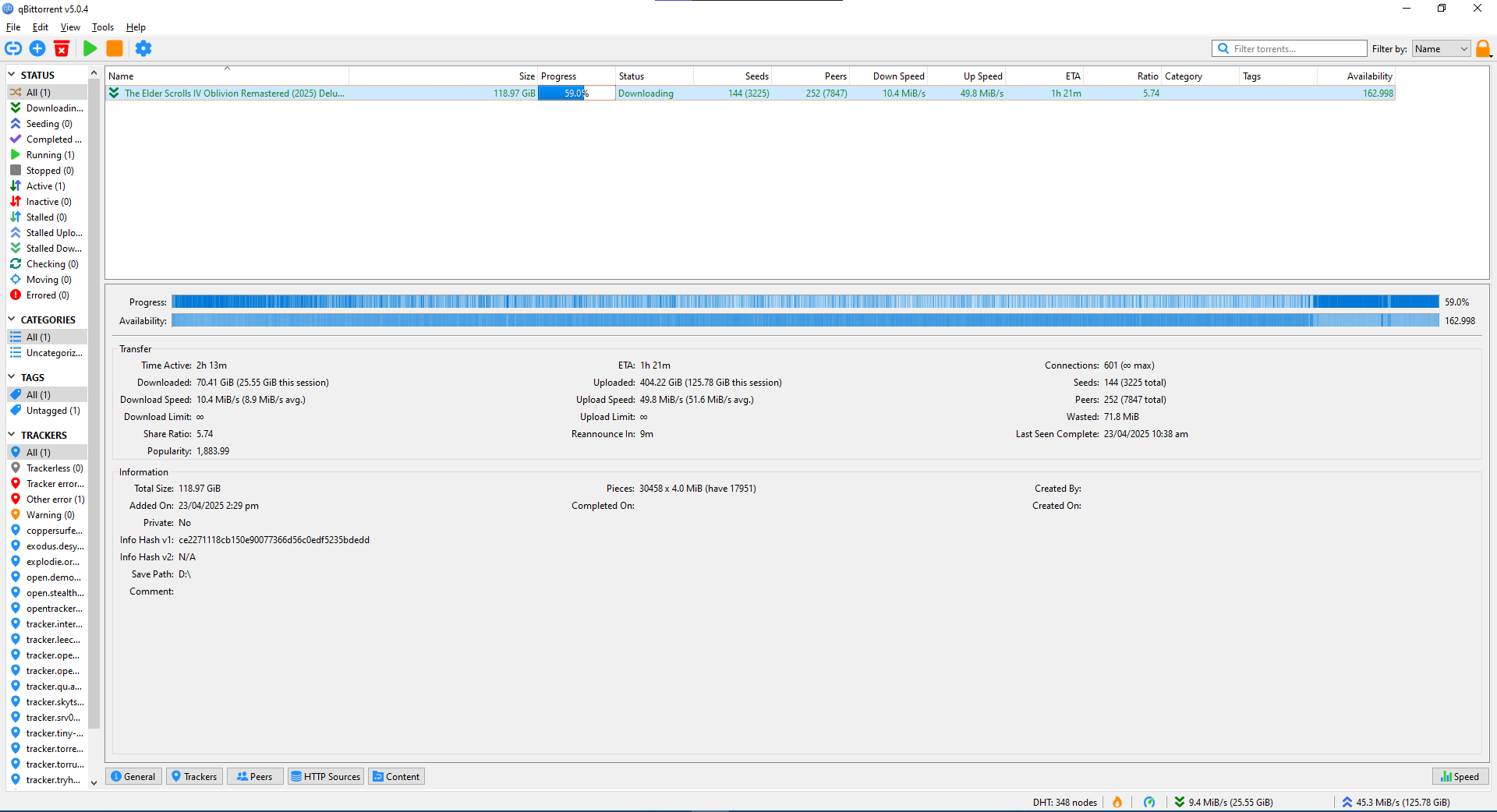Click the green Start torrent play icon

[90, 48]
